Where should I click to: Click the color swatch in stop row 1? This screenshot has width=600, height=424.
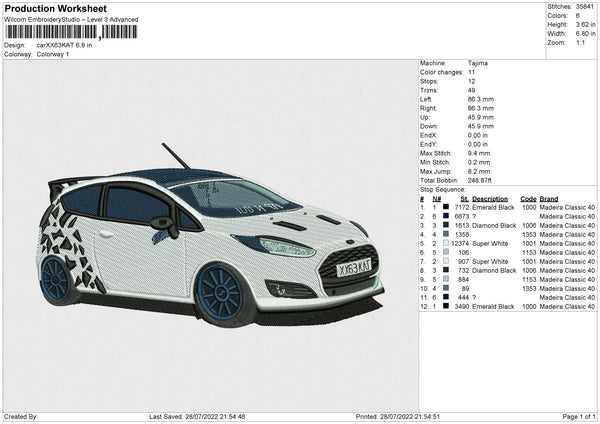pyautogui.click(x=446, y=207)
